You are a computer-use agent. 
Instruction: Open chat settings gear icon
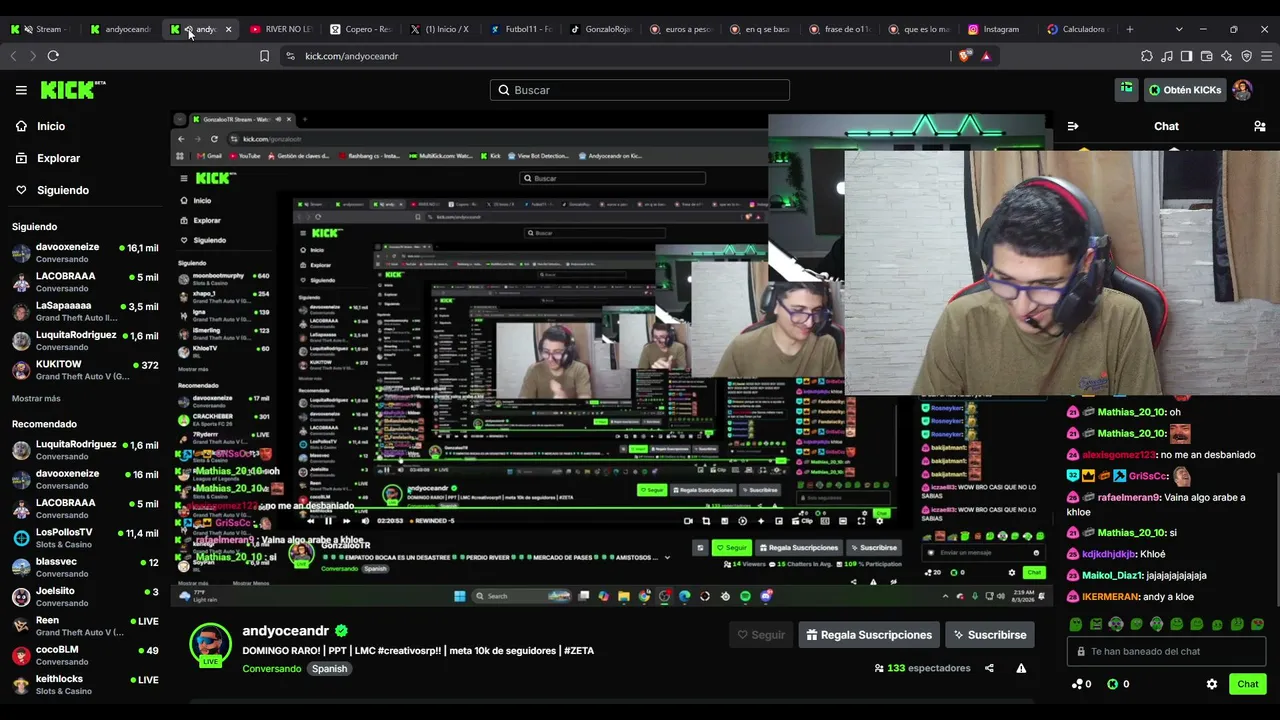[1212, 684]
